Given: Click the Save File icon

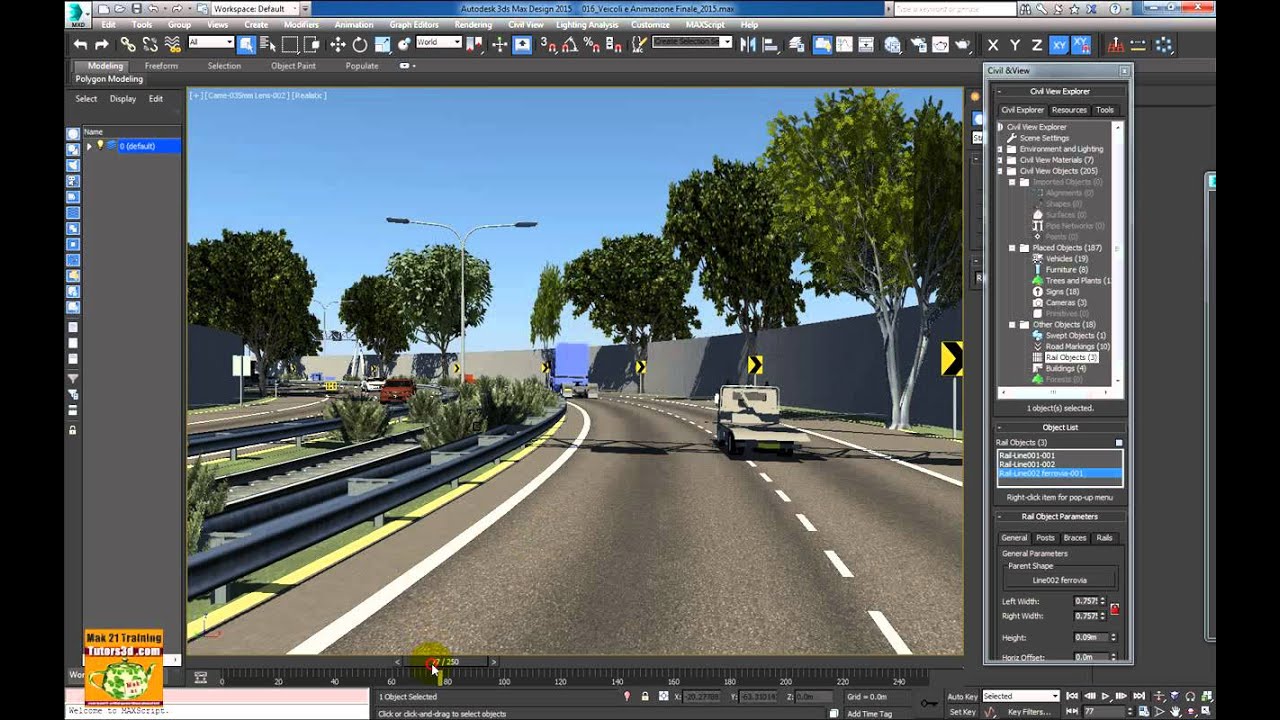Looking at the screenshot, I should (136, 8).
